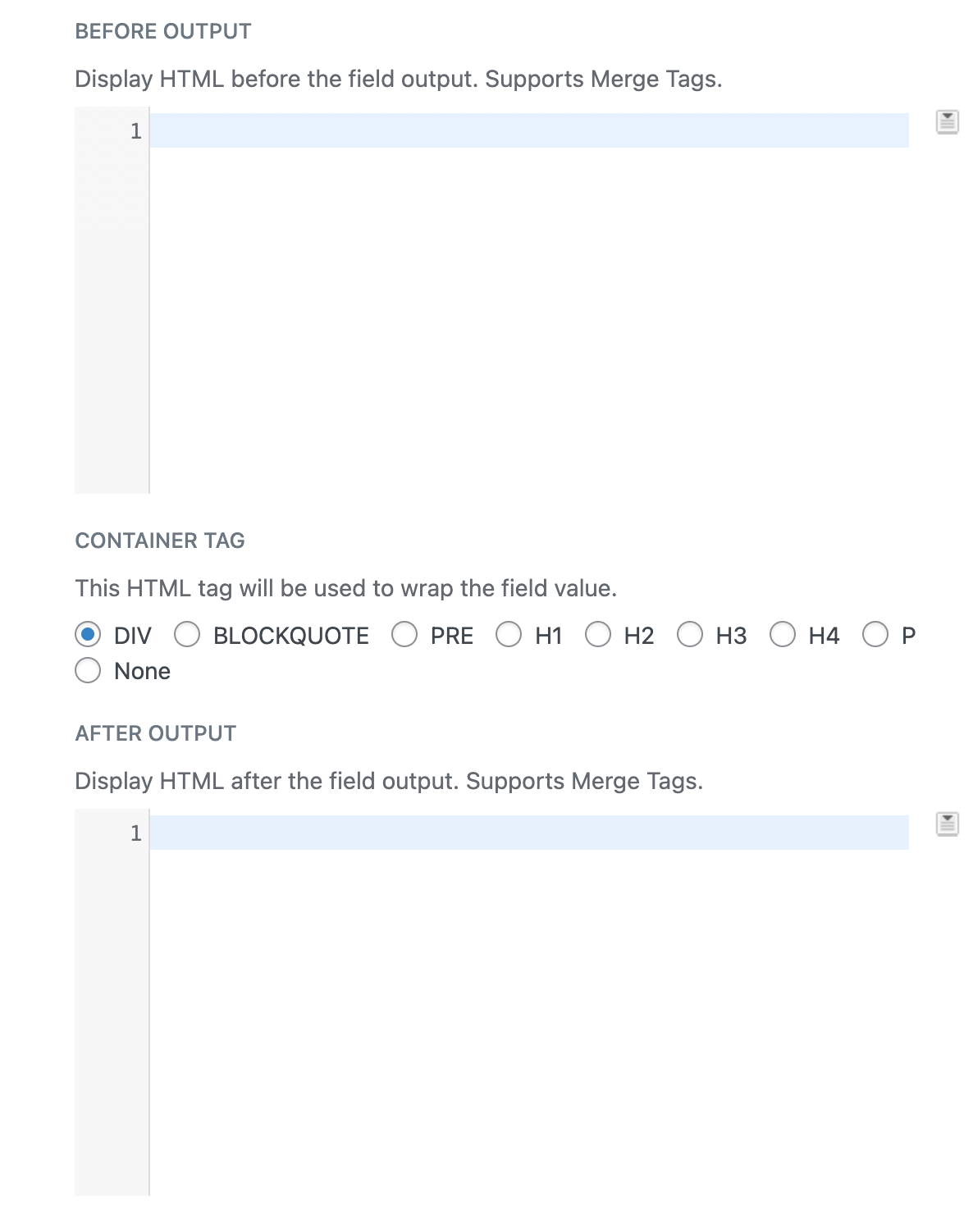Click first line of Before Output editor
This screenshot has width=973, height=1232.
[x=528, y=131]
